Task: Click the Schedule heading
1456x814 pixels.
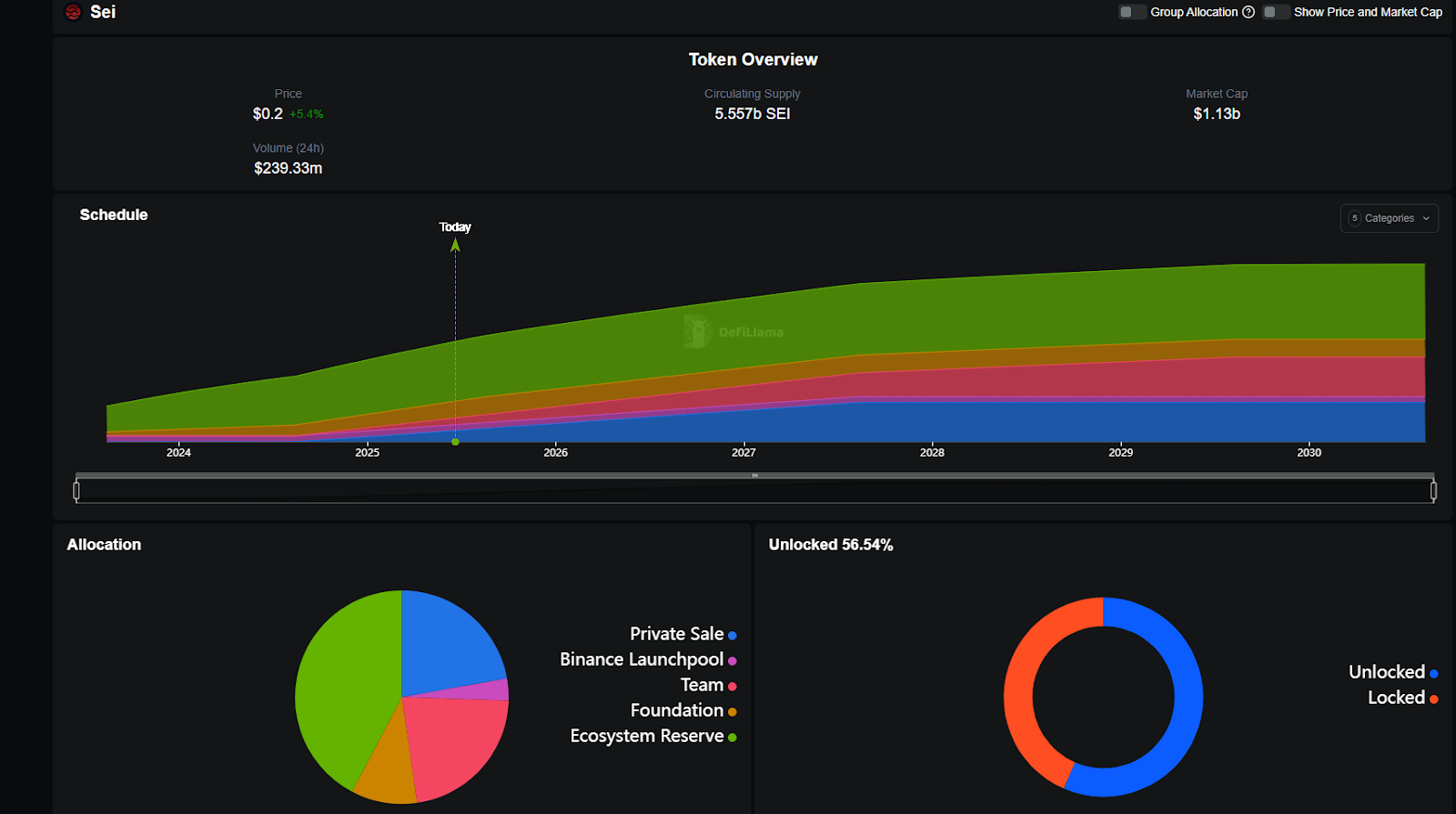Action: tap(114, 215)
